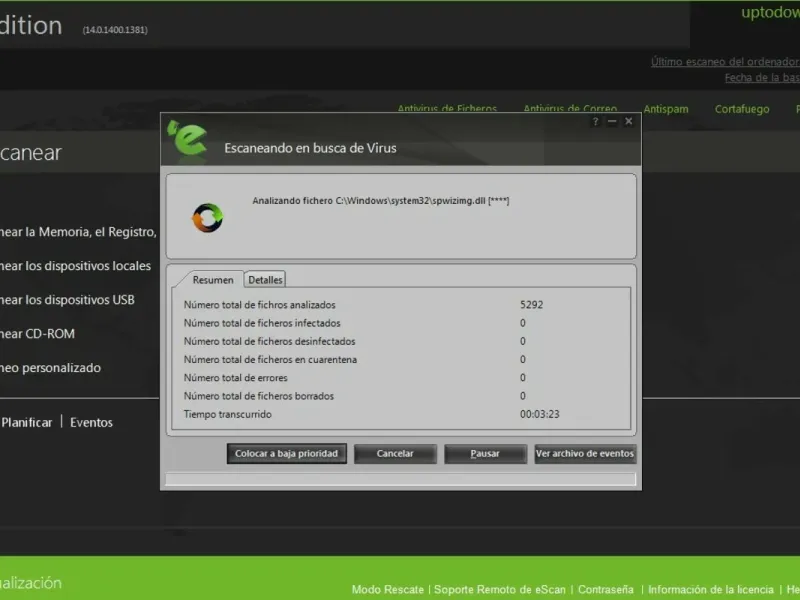
Task: Open Antivirus de Correo module
Action: pyautogui.click(x=570, y=108)
